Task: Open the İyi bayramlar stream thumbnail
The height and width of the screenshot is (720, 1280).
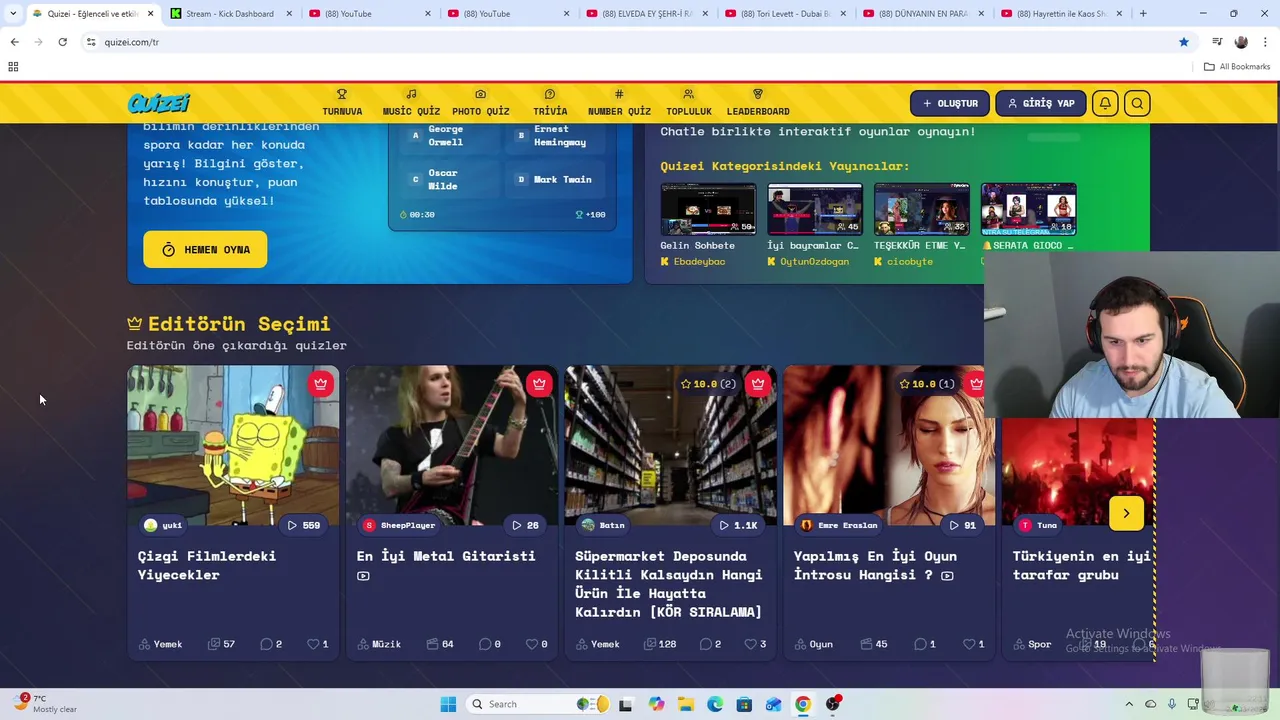Action: tap(815, 209)
